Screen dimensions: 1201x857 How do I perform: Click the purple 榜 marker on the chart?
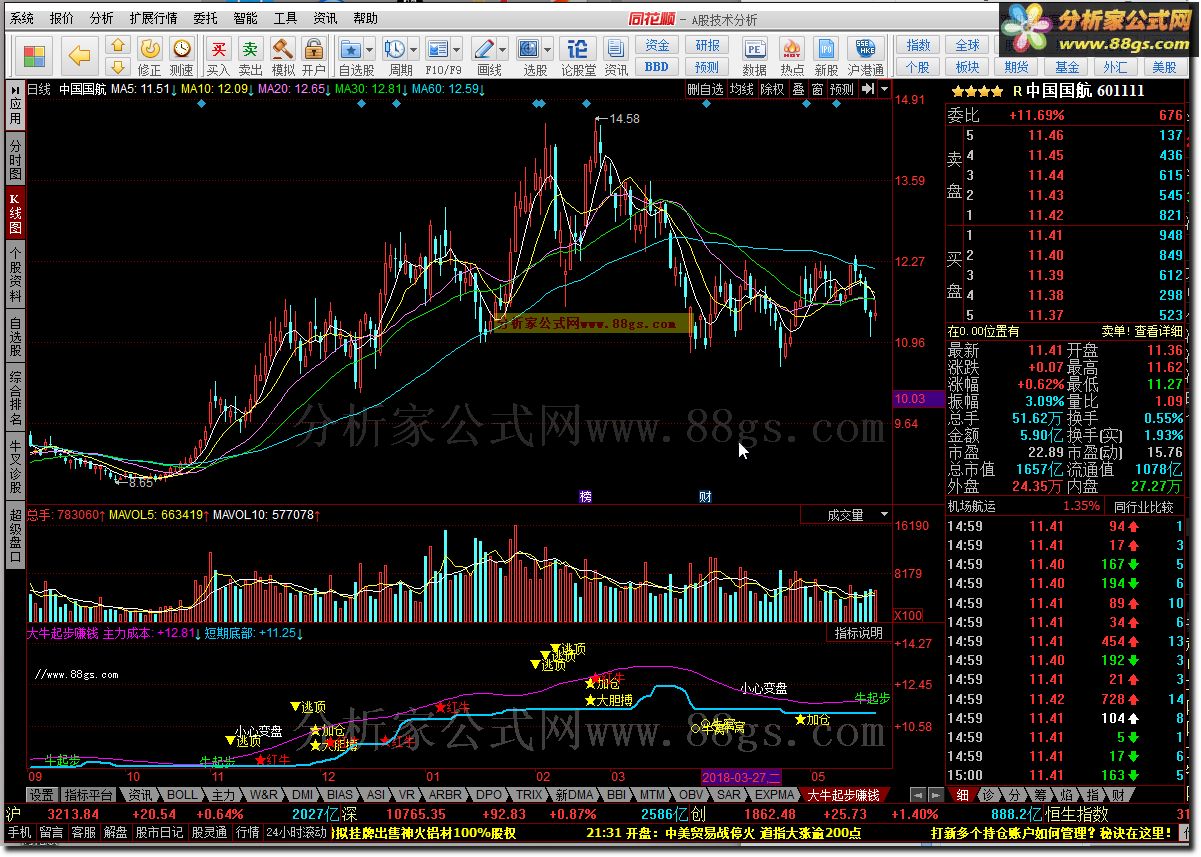[x=585, y=496]
